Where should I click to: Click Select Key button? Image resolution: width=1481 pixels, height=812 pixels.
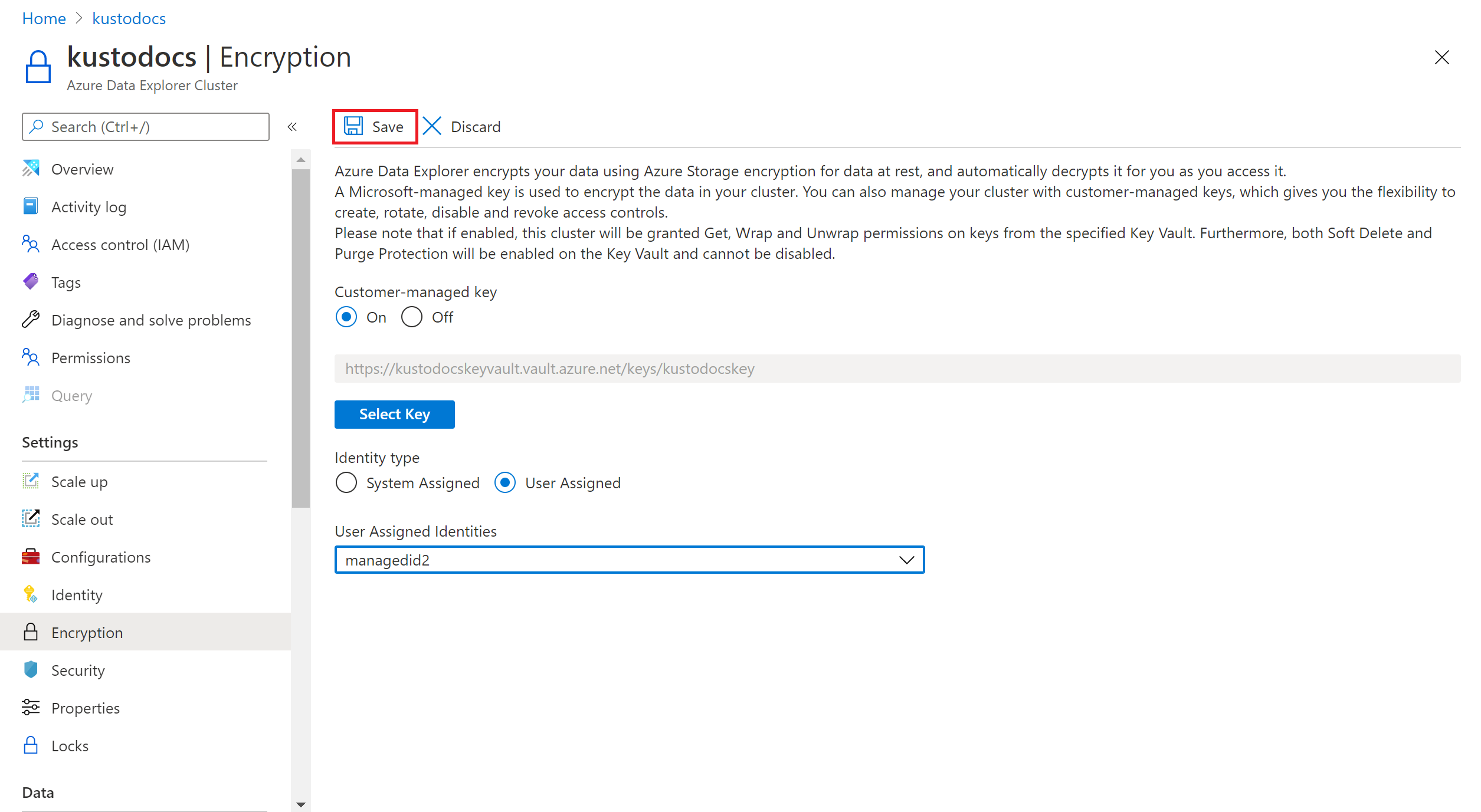[395, 414]
